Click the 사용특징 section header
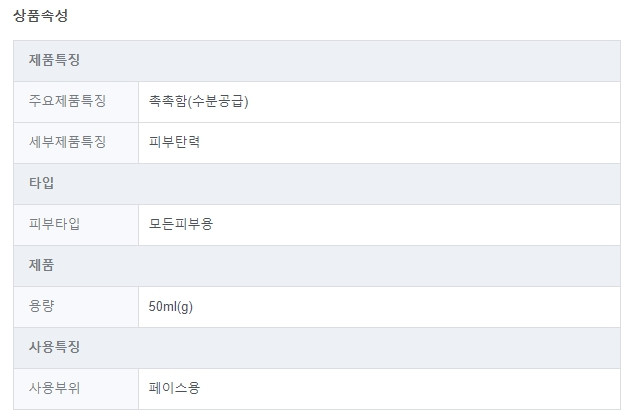Image resolution: width=629 pixels, height=419 pixels. point(317,348)
